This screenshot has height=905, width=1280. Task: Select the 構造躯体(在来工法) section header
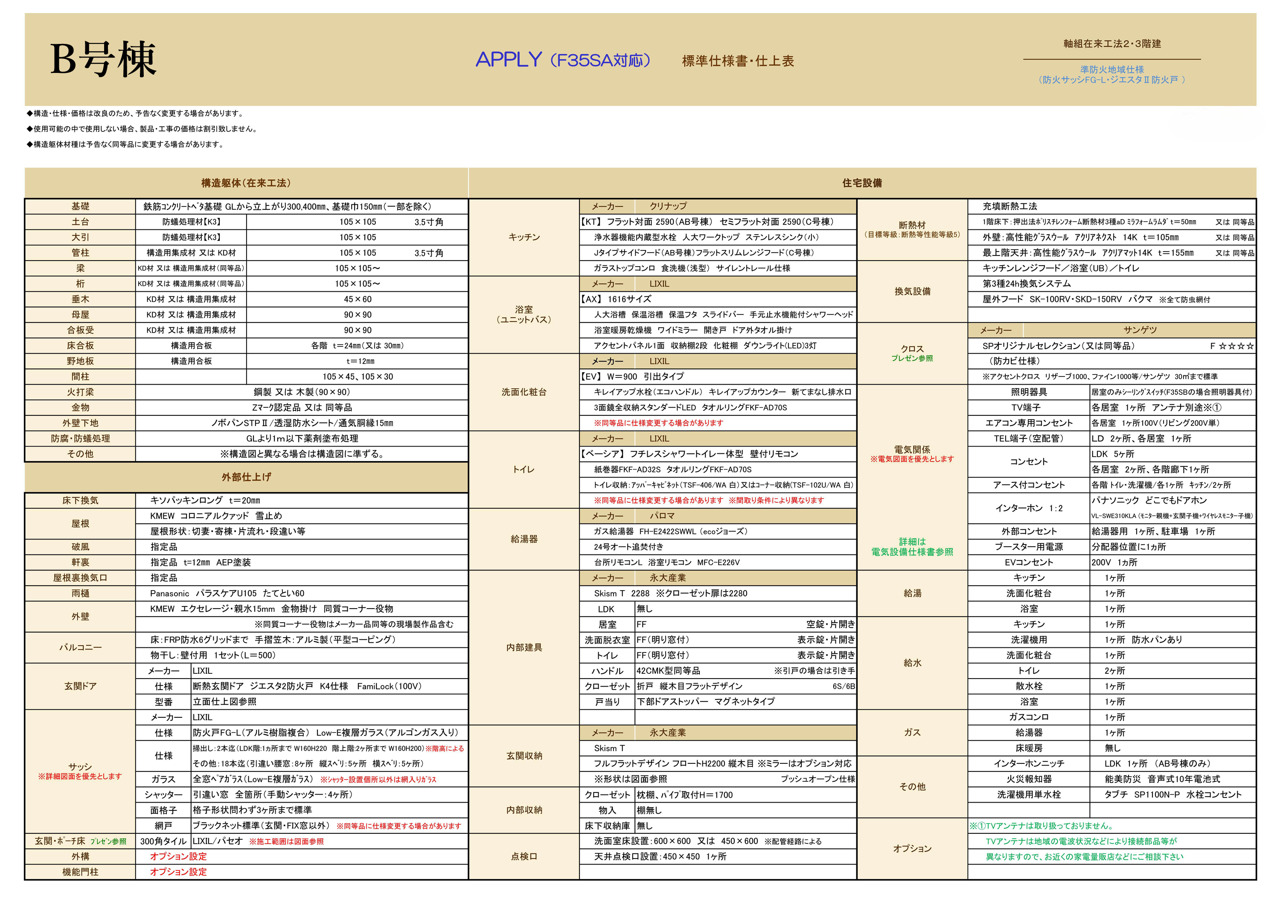[x=245, y=184]
